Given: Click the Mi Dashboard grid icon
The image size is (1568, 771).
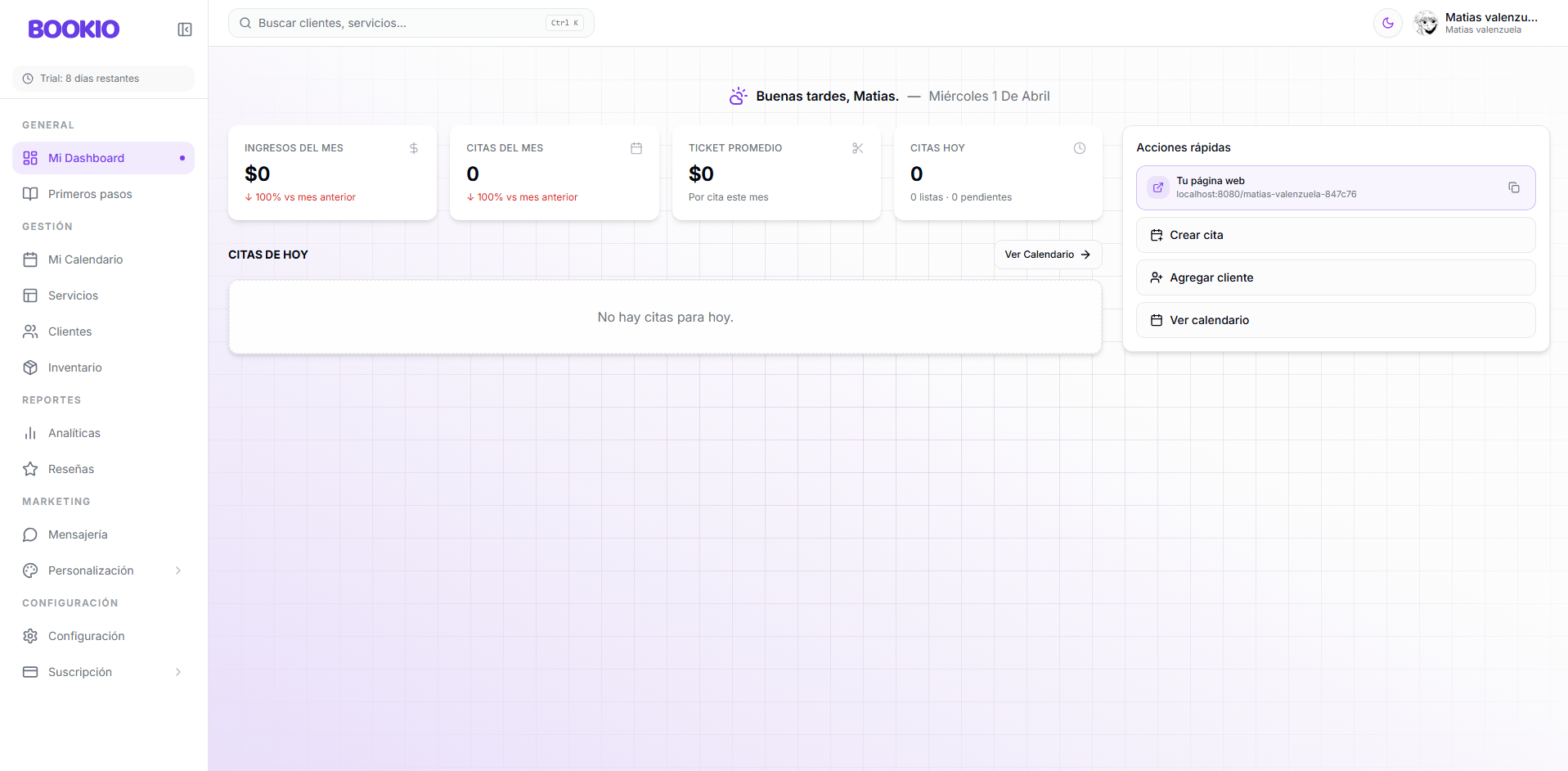Looking at the screenshot, I should point(30,158).
